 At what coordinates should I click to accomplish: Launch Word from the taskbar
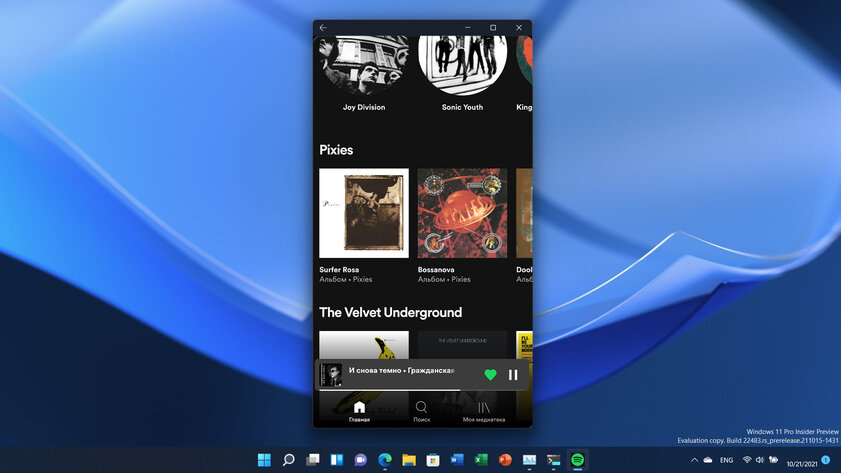[457, 460]
